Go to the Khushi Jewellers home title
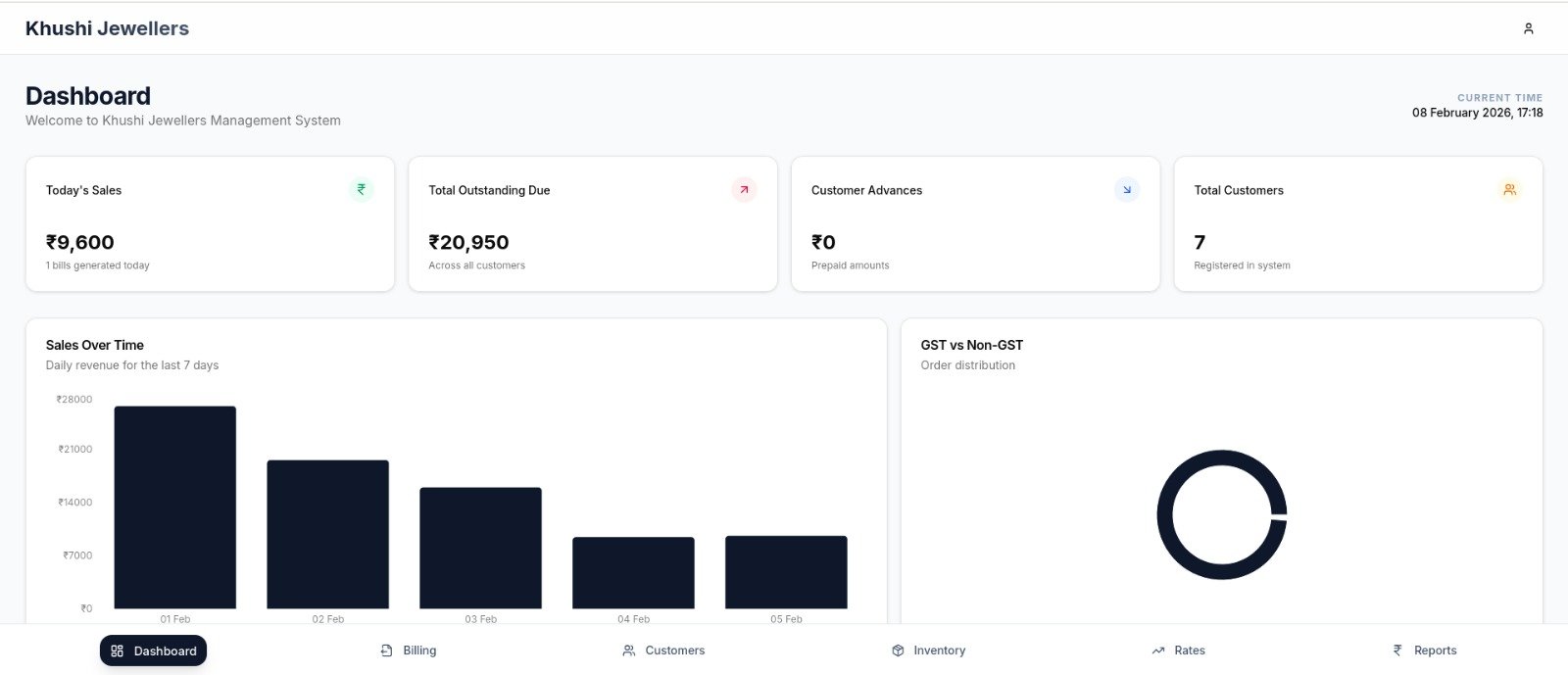 (107, 28)
